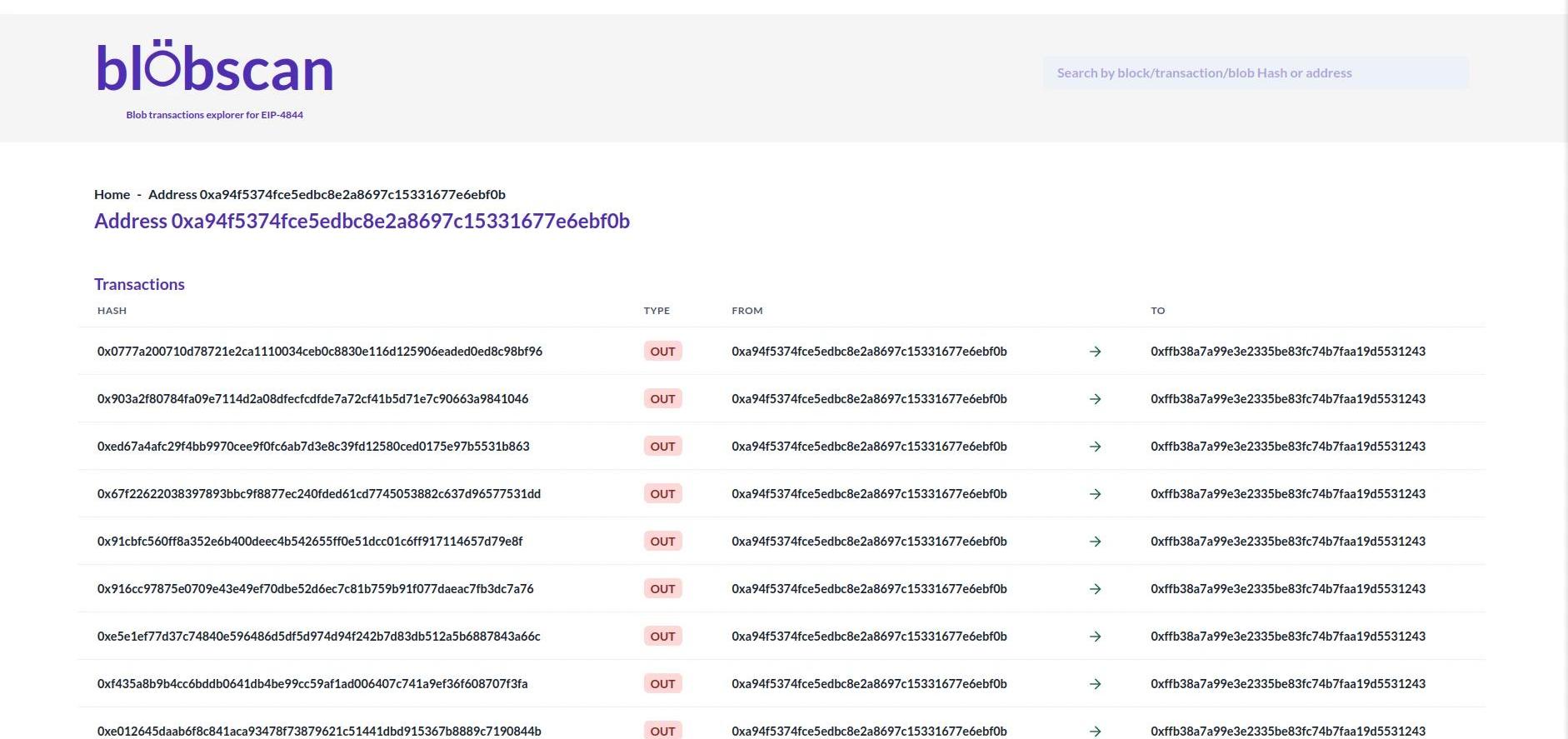Open From address in 0x67f226 row
Viewport: 1568px width, 739px height.
click(x=869, y=494)
